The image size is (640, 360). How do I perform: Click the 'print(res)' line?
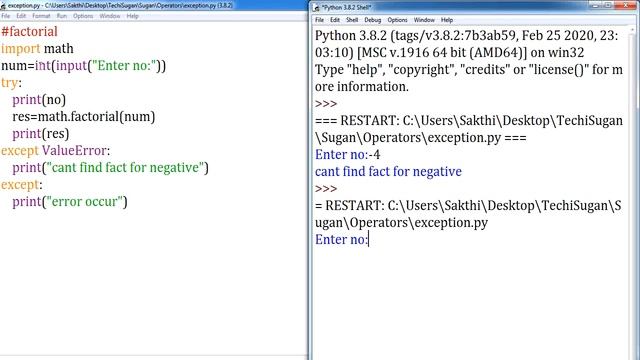pos(40,134)
